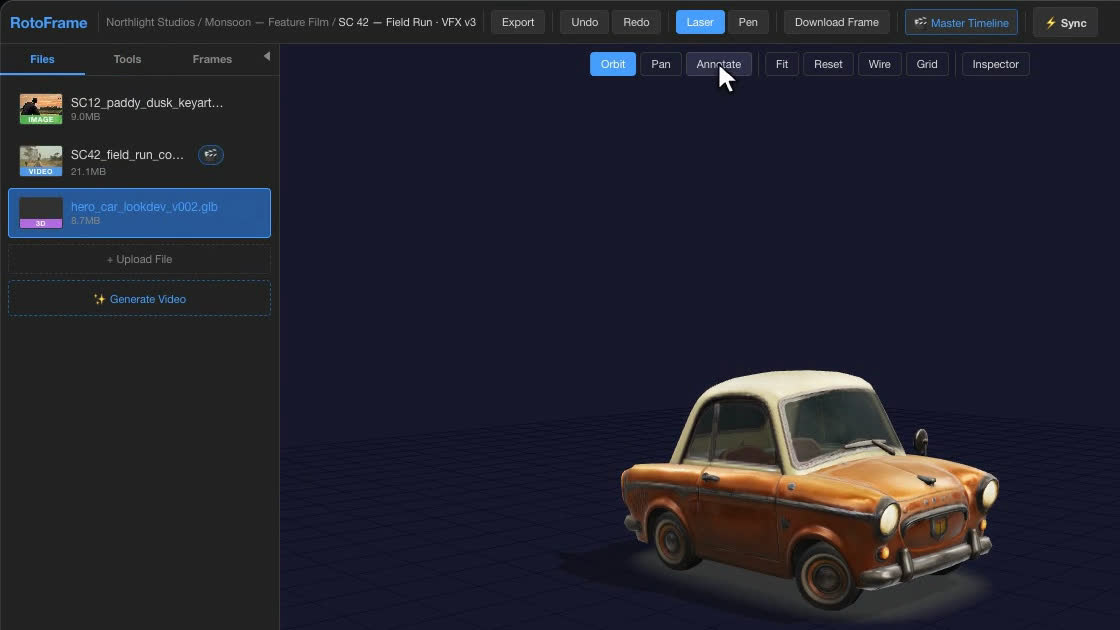The width and height of the screenshot is (1120, 630).
Task: Open the SC12_paddy_dusk_keyart image thumbnail
Action: (x=41, y=109)
